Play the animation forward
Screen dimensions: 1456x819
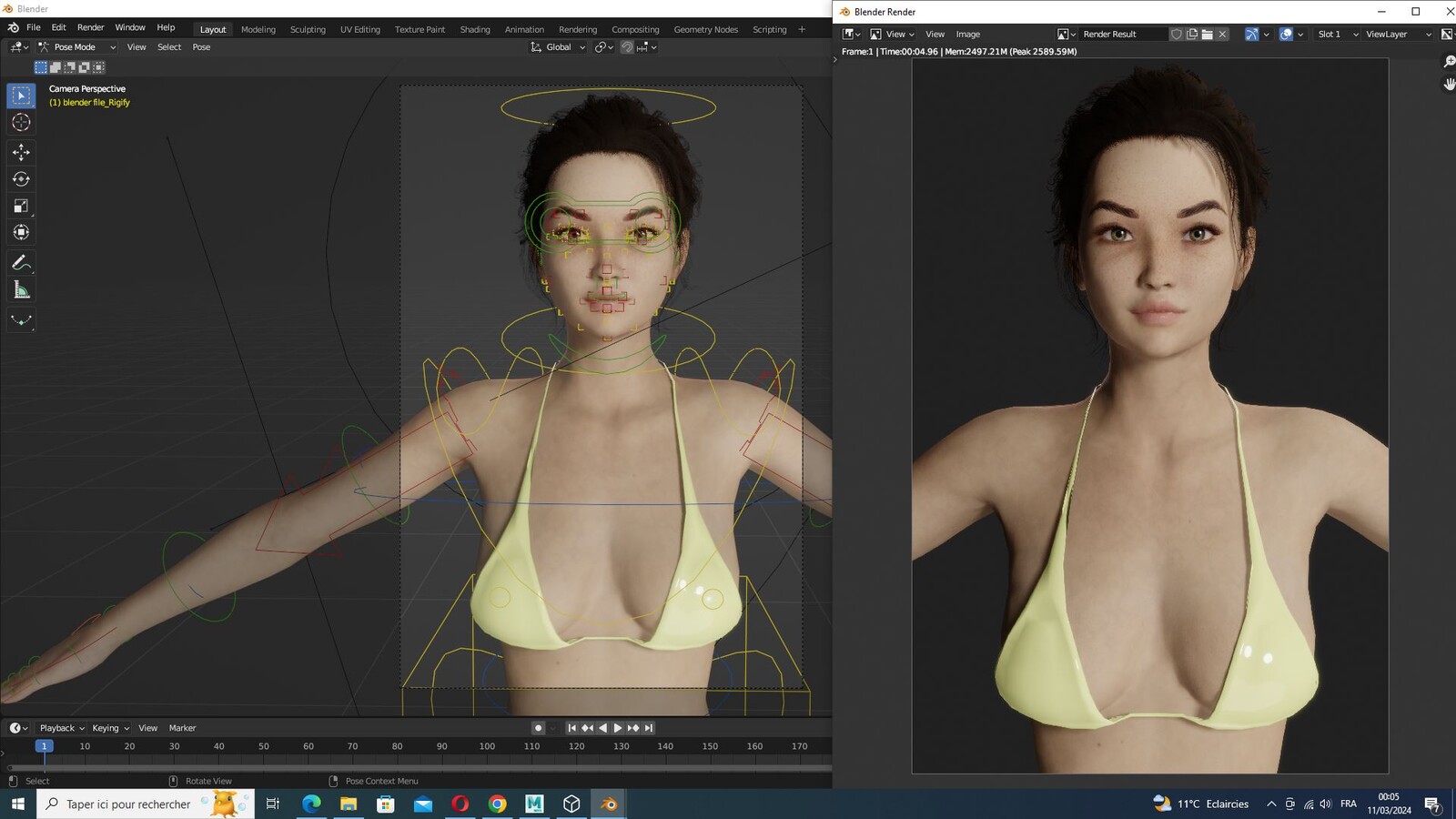point(618,728)
